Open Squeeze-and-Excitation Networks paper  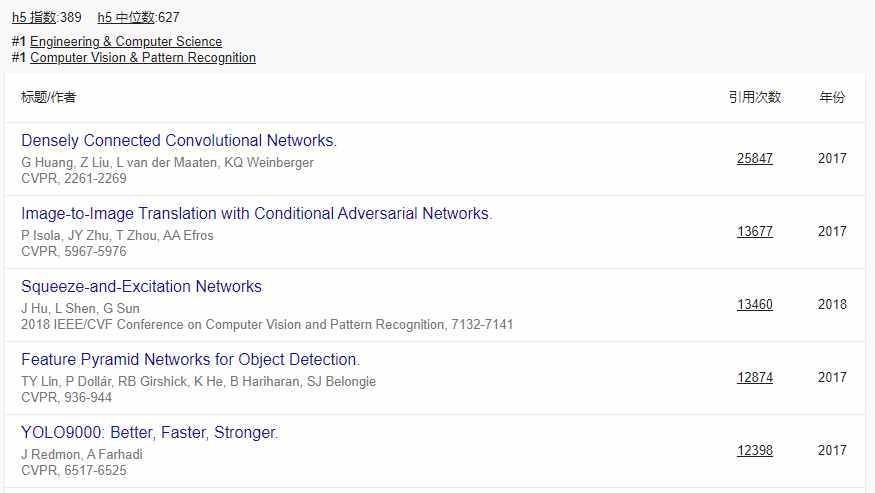point(141,286)
